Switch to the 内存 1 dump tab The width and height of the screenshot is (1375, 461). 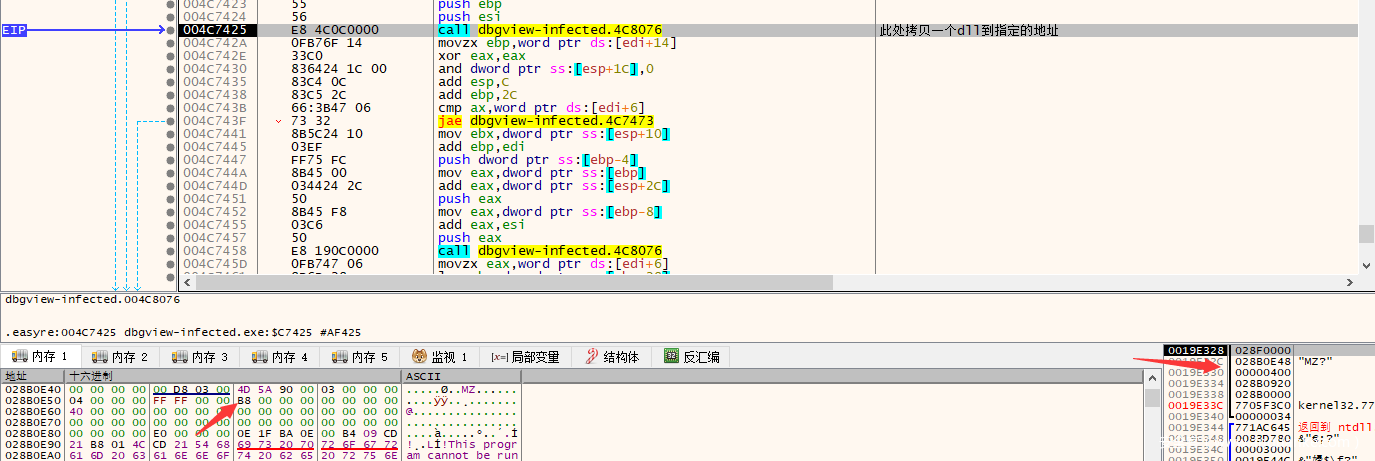(x=41, y=357)
